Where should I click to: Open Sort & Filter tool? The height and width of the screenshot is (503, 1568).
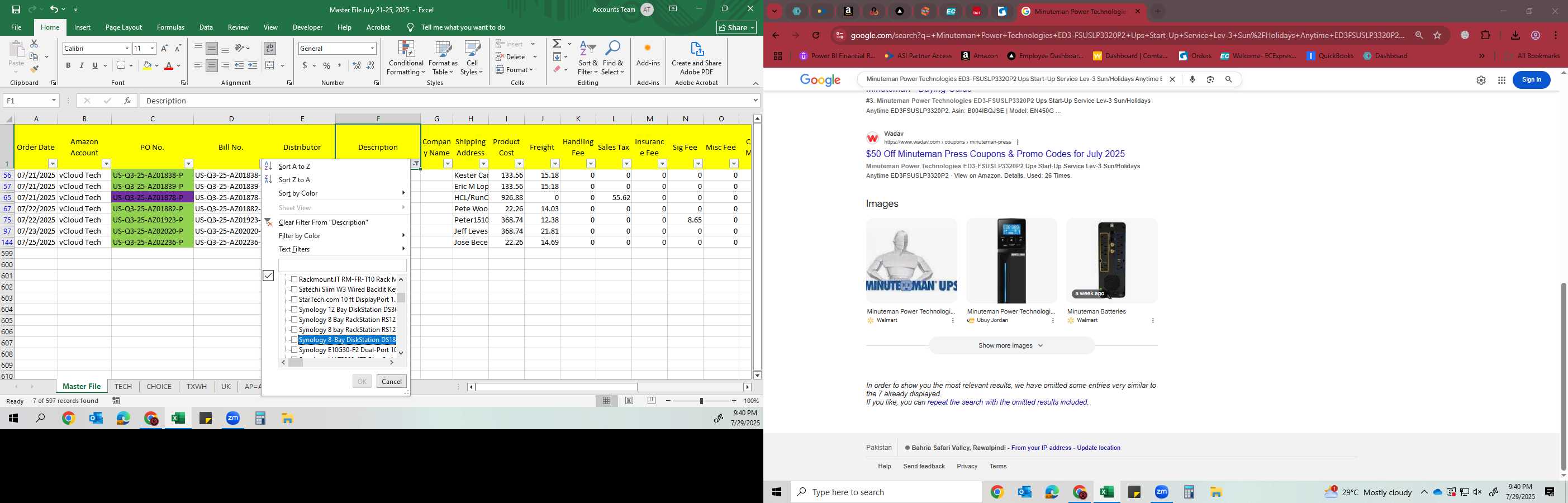[x=588, y=59]
